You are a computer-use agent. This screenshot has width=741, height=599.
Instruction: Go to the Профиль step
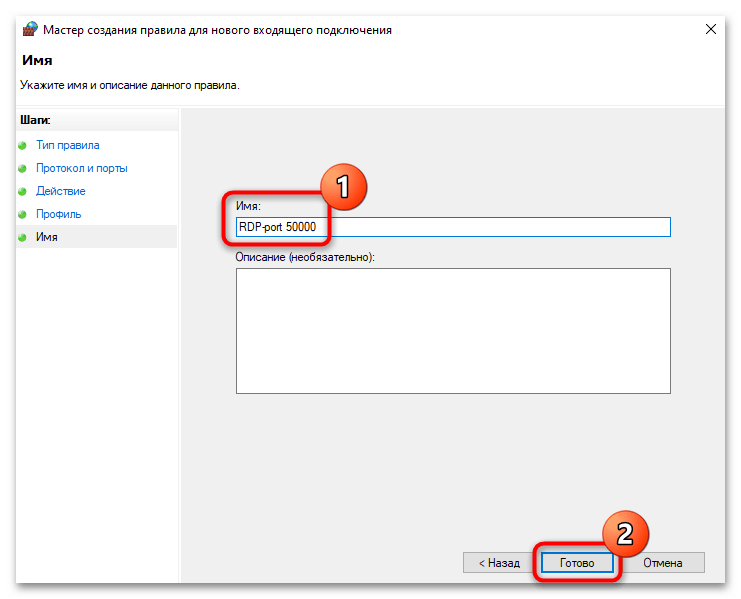pyautogui.click(x=59, y=214)
